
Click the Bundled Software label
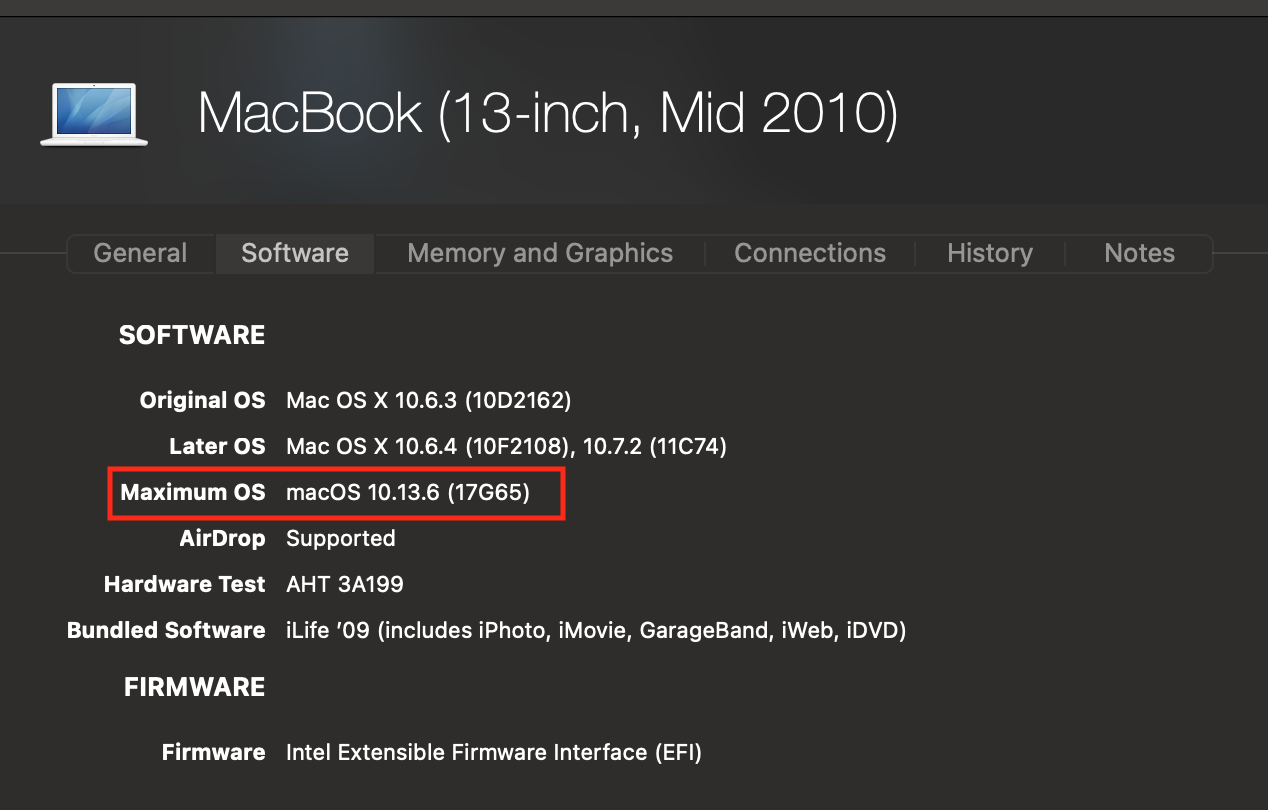pyautogui.click(x=166, y=630)
